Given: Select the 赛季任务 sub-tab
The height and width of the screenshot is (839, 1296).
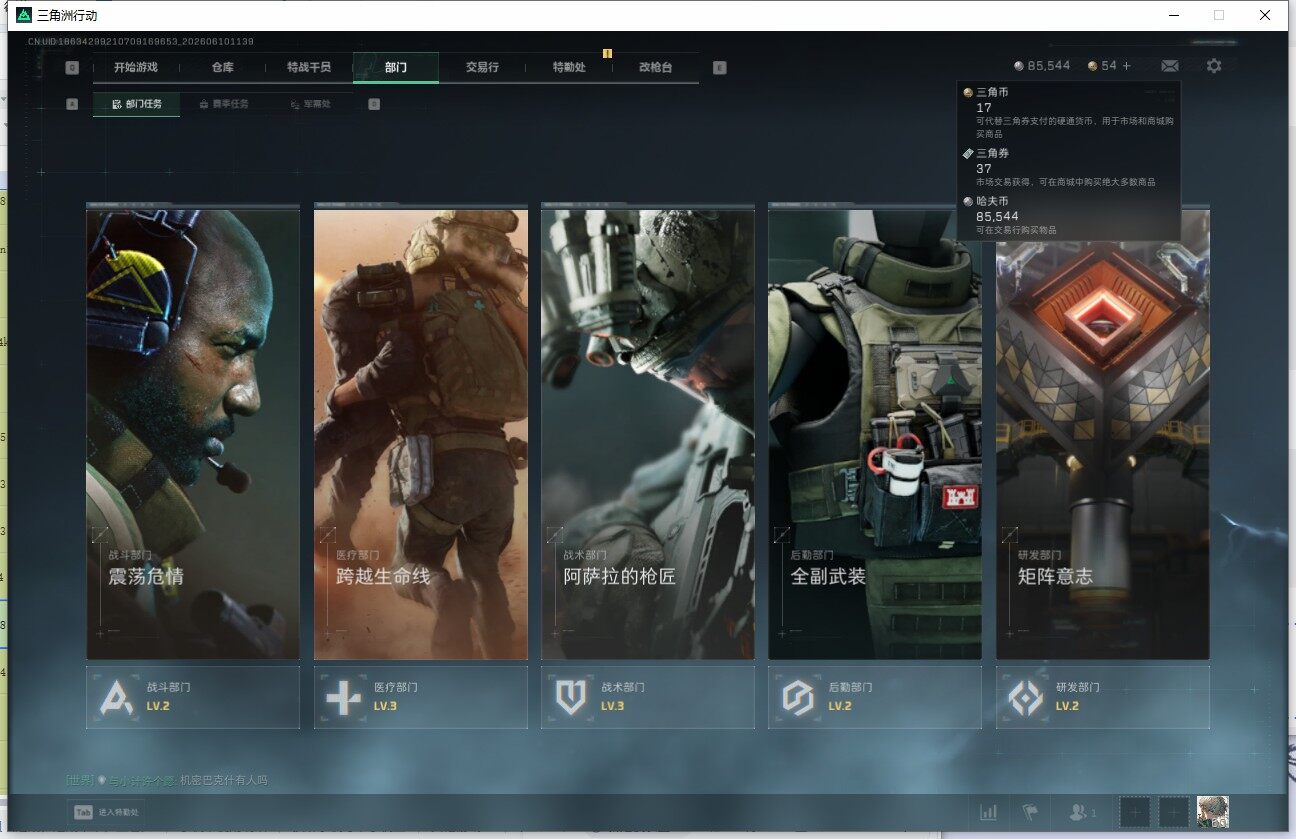Looking at the screenshot, I should pos(224,103).
